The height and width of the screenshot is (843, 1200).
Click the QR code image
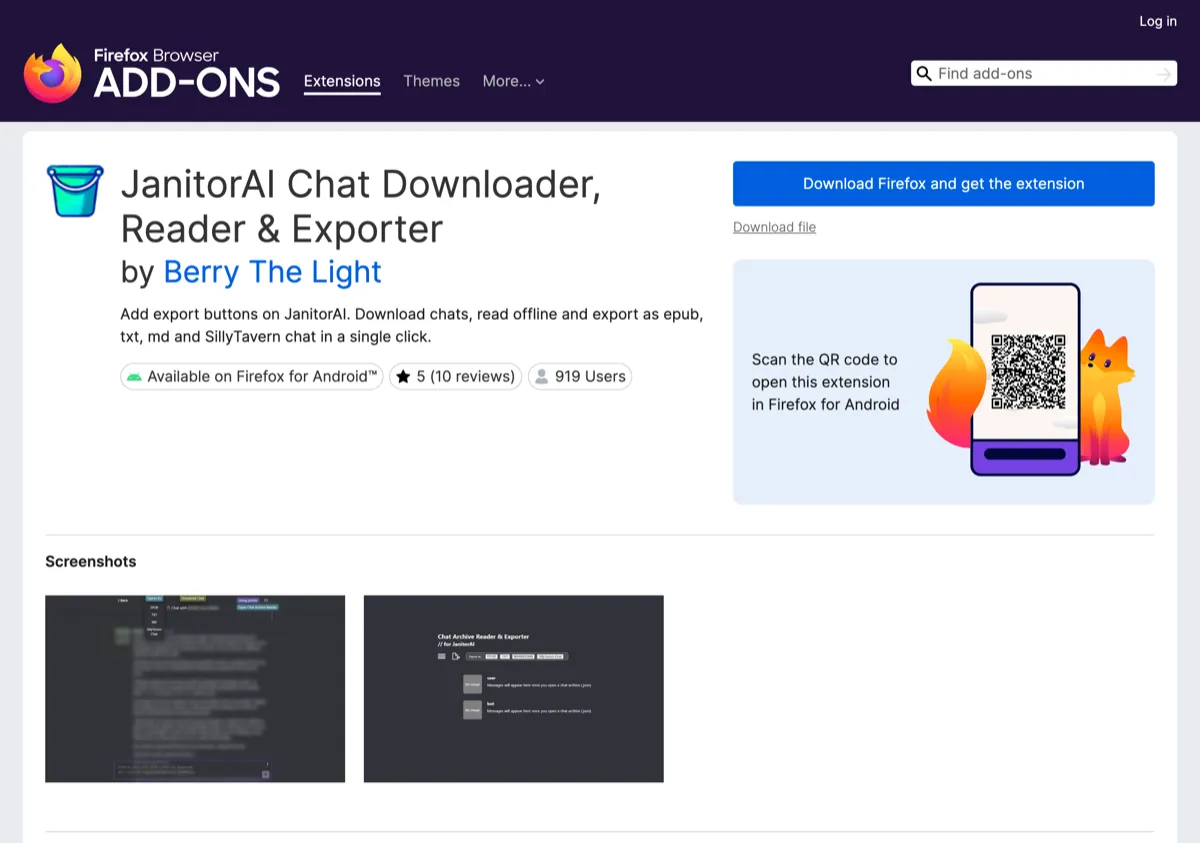point(1028,372)
